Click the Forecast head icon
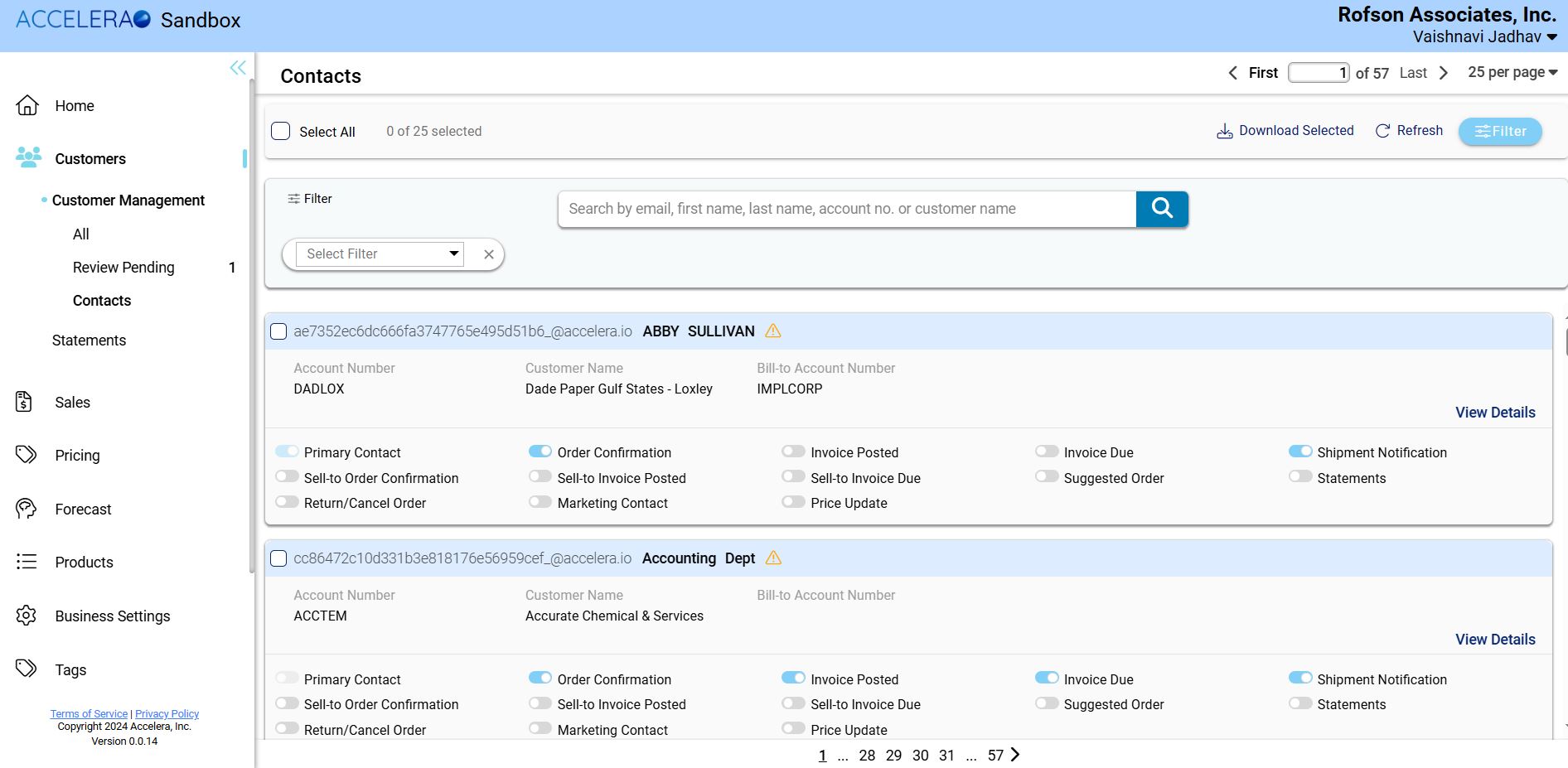The width and height of the screenshot is (1568, 768). tap(27, 509)
